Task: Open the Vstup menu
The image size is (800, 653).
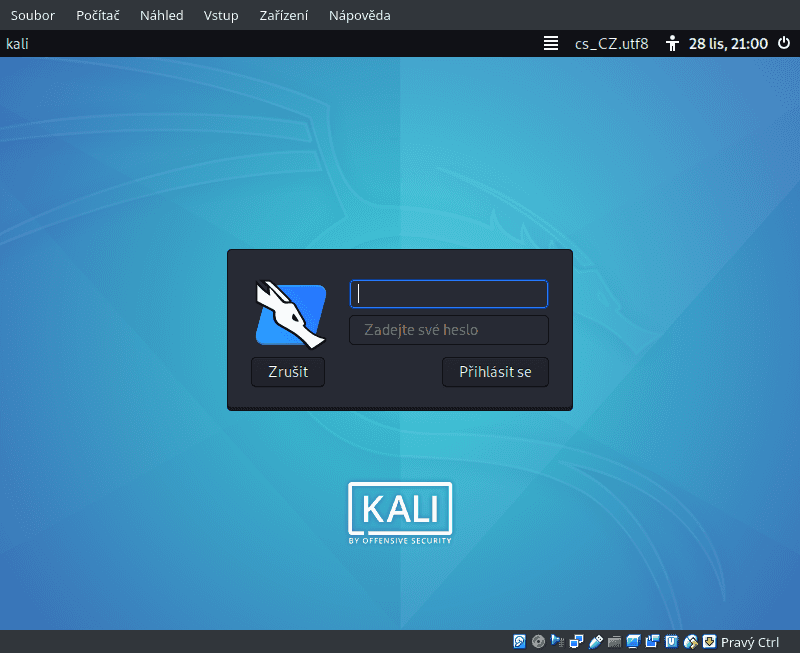Action: point(221,15)
